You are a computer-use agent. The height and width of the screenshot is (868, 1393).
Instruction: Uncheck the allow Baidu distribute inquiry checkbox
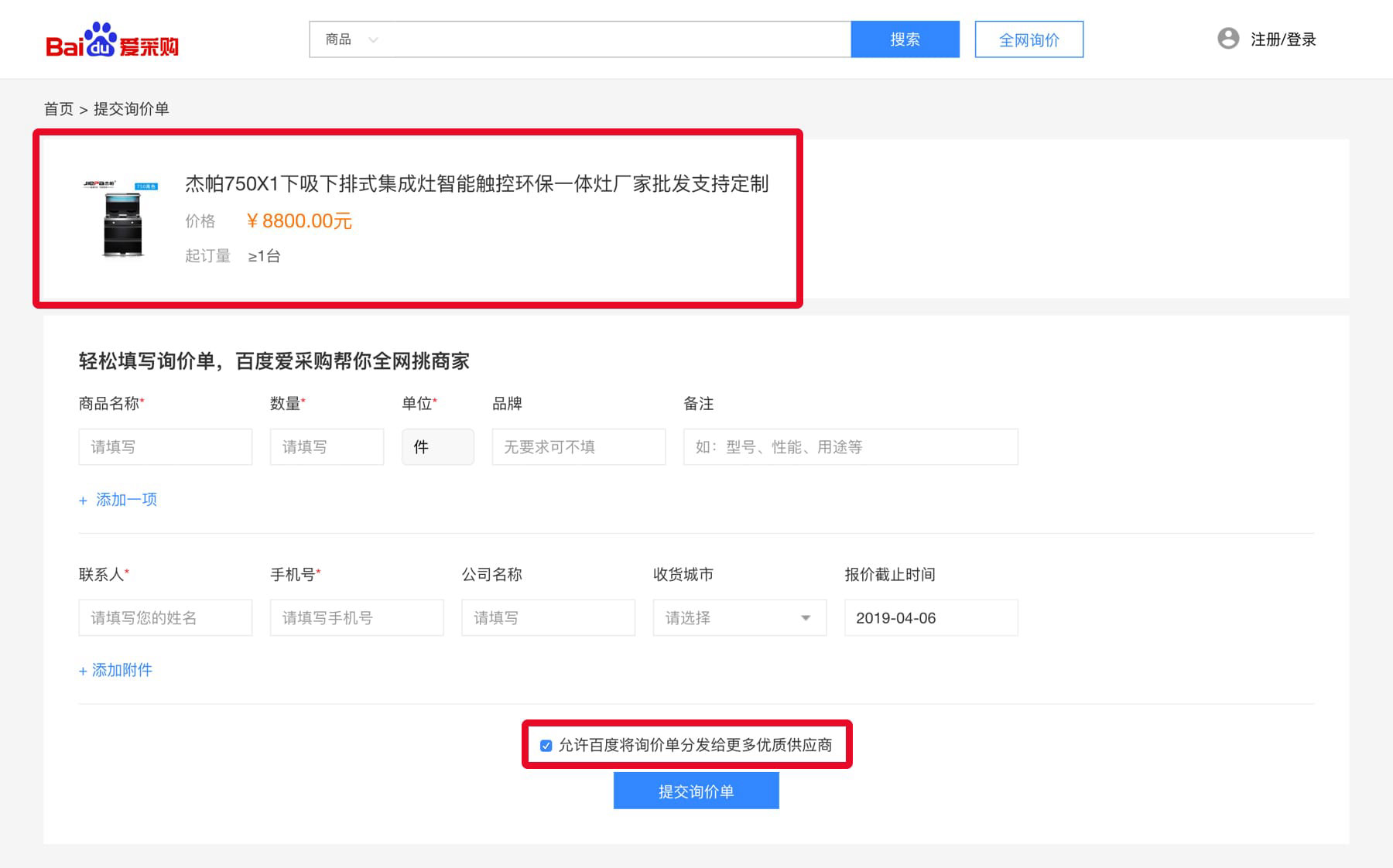click(x=546, y=746)
